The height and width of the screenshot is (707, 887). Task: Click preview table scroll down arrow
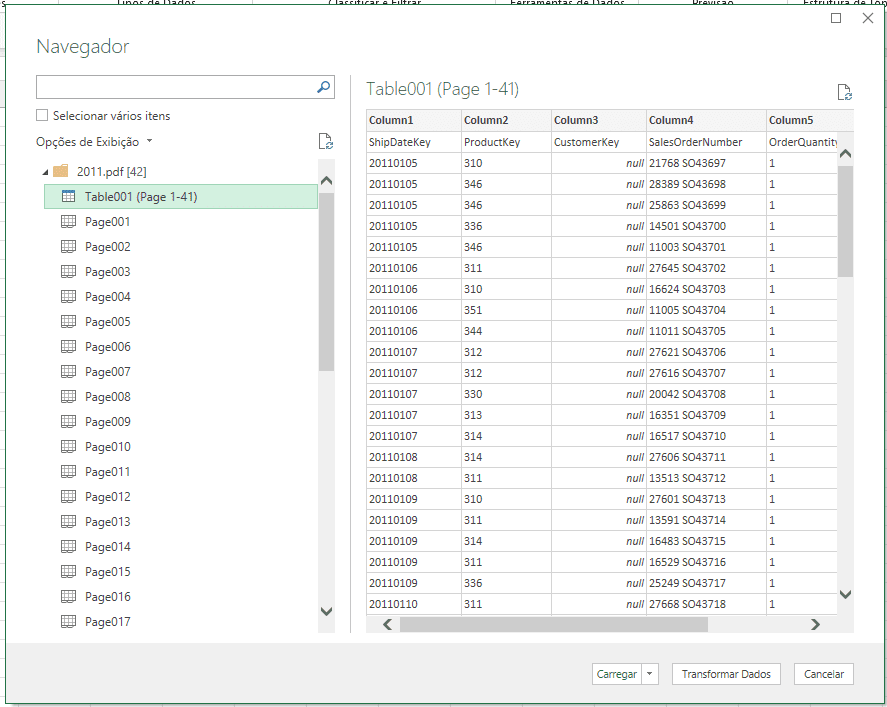(845, 594)
